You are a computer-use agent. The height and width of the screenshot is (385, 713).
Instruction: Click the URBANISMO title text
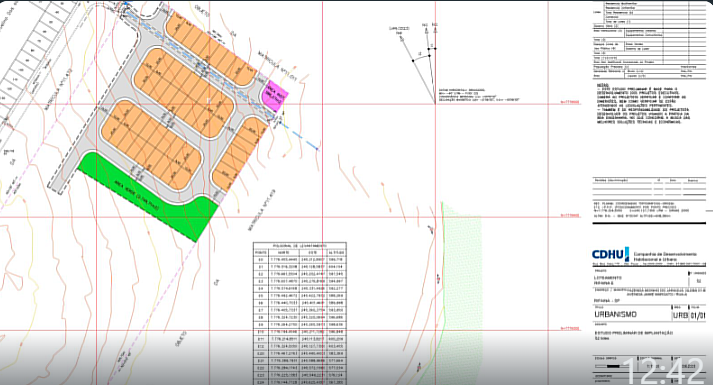615,315
